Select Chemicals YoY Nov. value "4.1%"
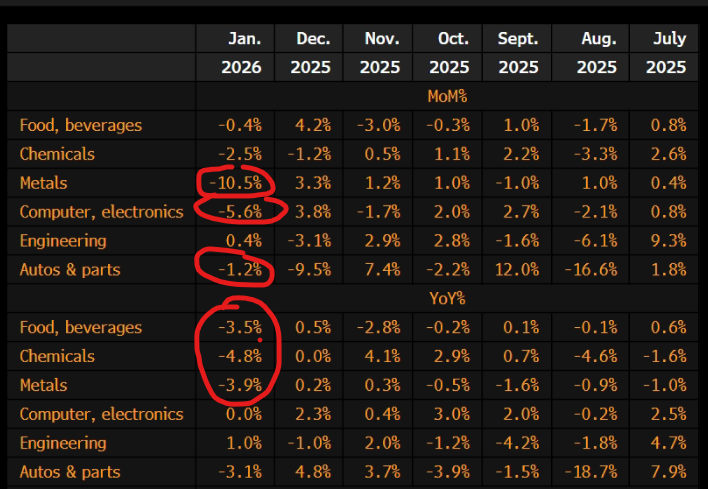The image size is (708, 489). click(x=382, y=356)
